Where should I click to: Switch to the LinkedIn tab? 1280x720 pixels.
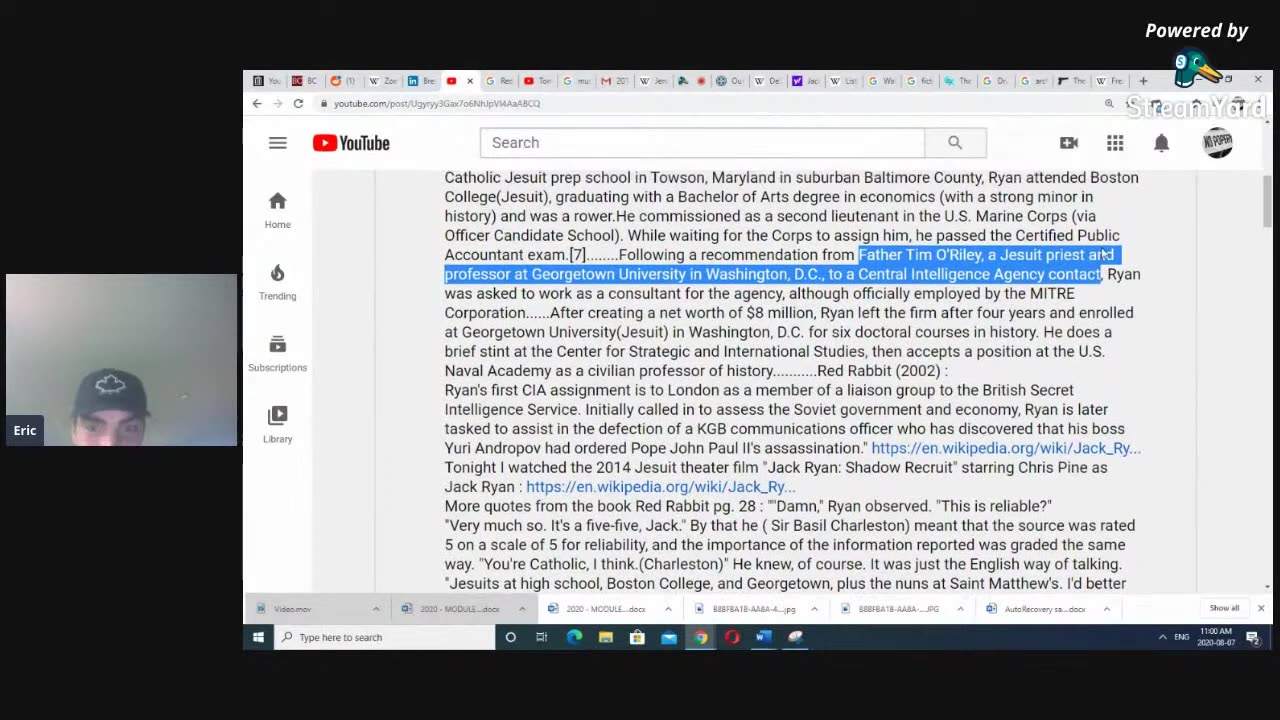point(421,81)
